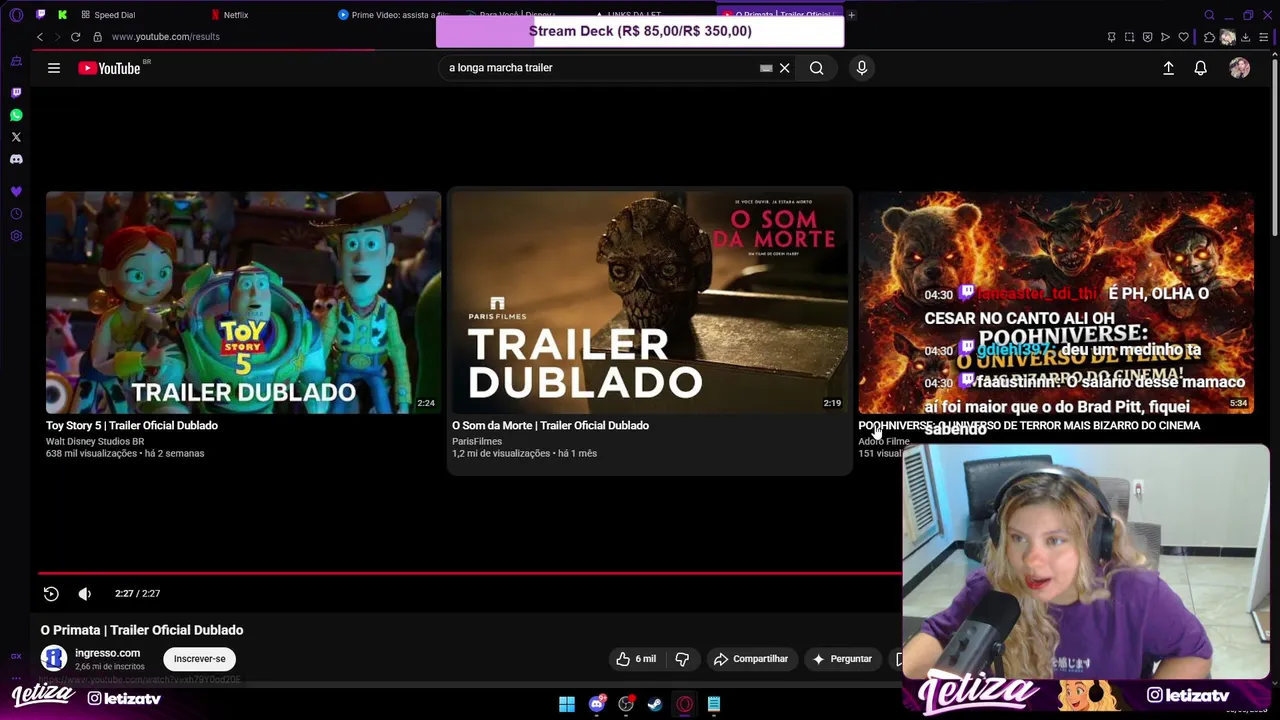
Task: Open the YouTube hamburger guide menu
Action: 54,68
